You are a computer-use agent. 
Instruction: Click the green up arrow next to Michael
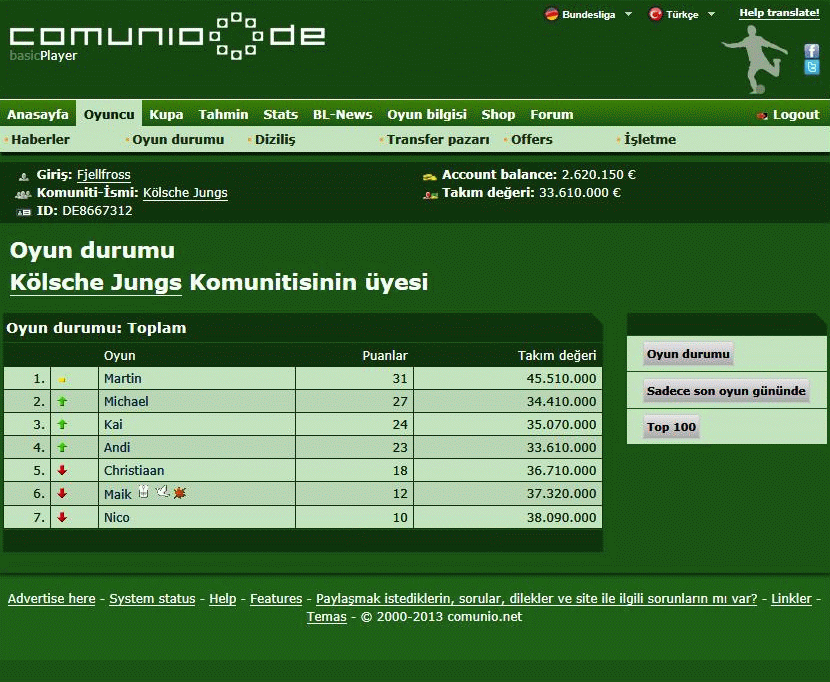[x=62, y=402]
